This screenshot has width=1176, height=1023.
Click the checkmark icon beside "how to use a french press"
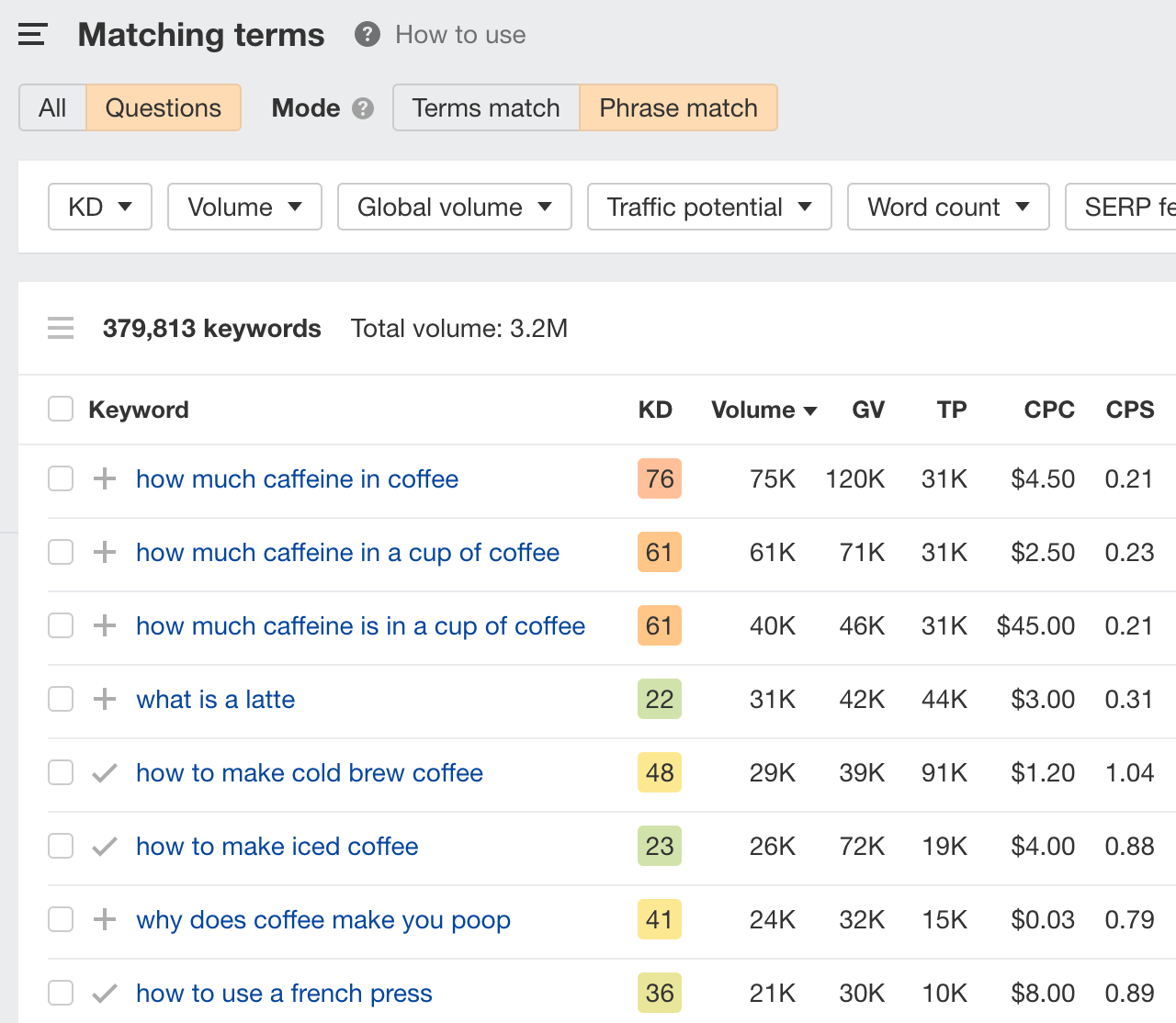point(104,993)
